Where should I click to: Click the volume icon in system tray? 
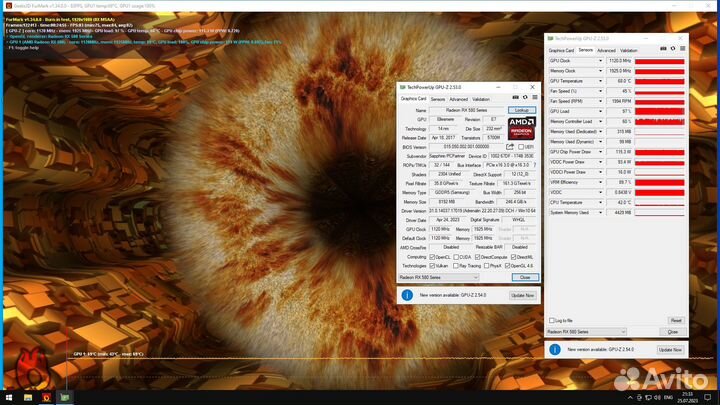[658, 397]
